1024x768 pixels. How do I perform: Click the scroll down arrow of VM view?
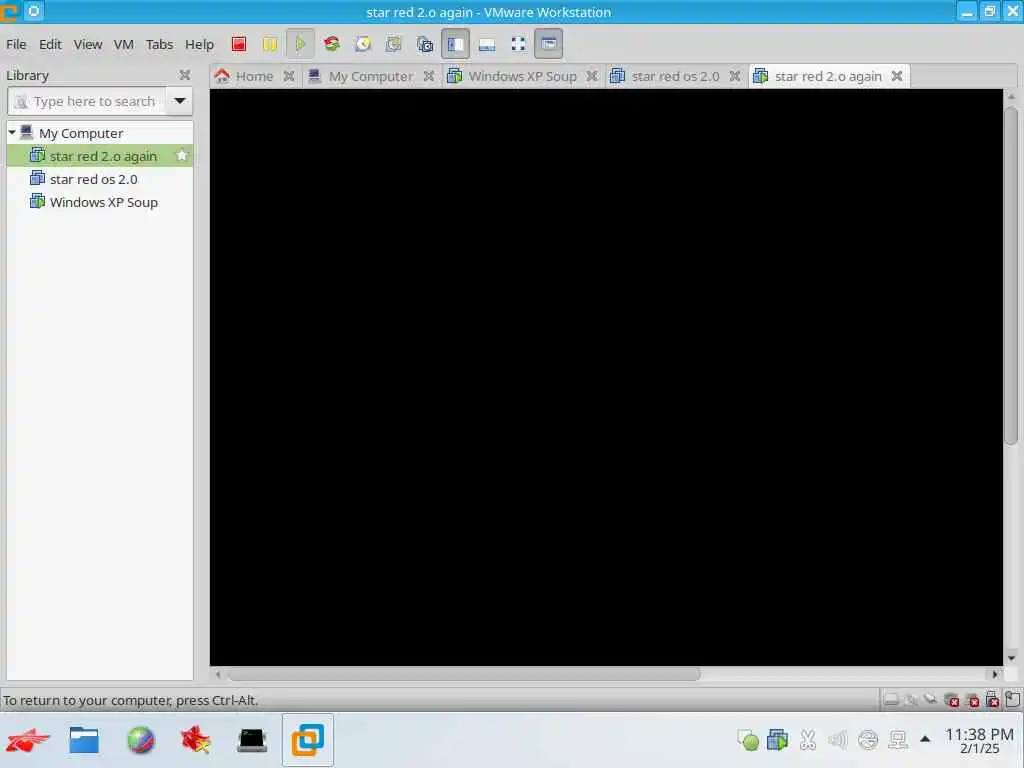[1011, 658]
